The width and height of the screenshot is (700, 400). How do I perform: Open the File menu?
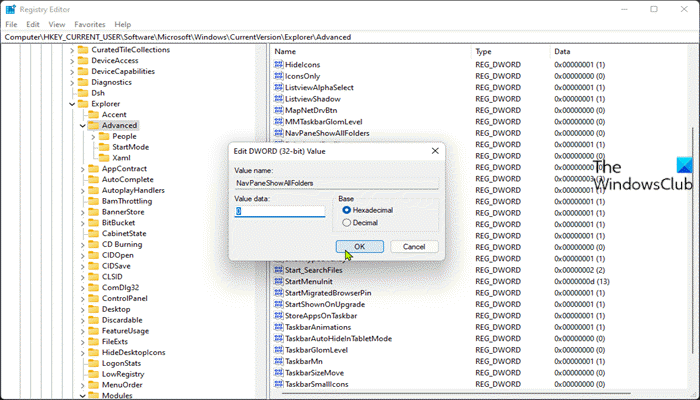(11, 25)
